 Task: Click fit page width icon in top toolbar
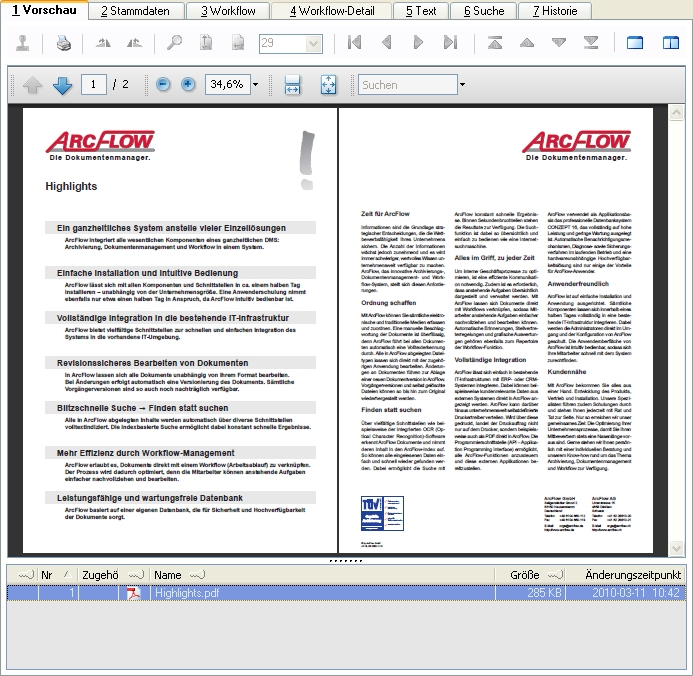pyautogui.click(x=238, y=43)
